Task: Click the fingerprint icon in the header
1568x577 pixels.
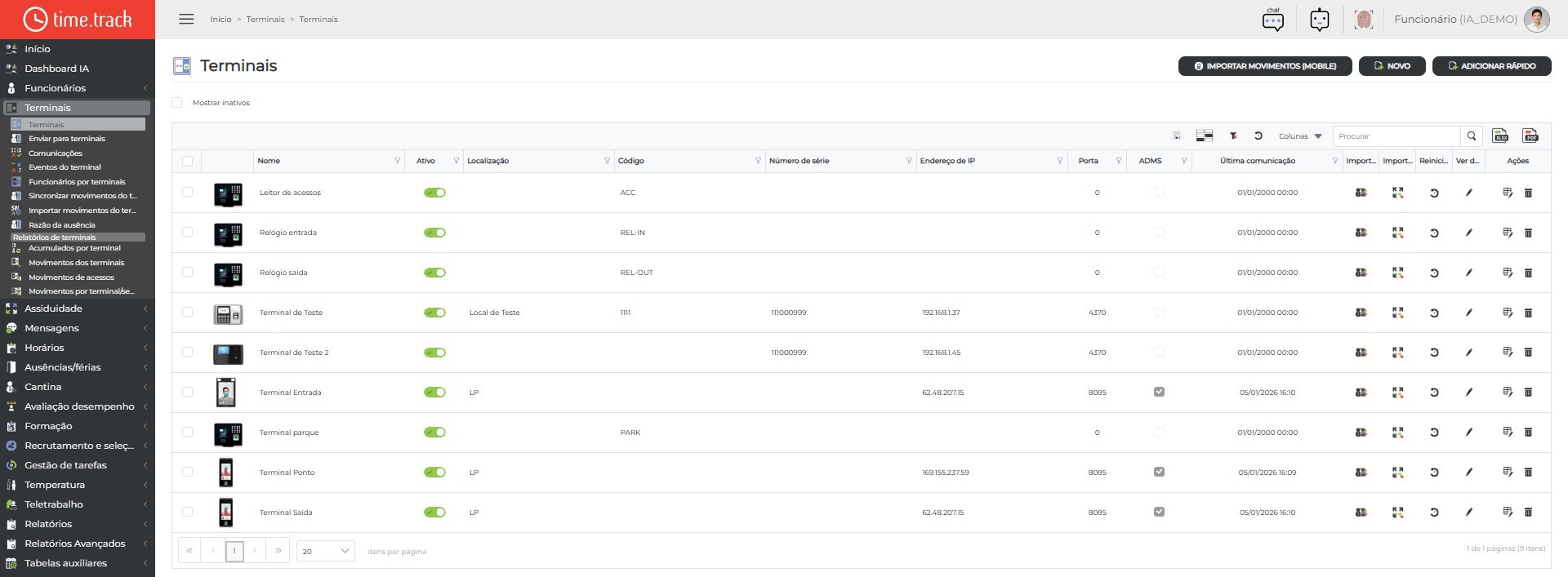Action: pos(1364,20)
